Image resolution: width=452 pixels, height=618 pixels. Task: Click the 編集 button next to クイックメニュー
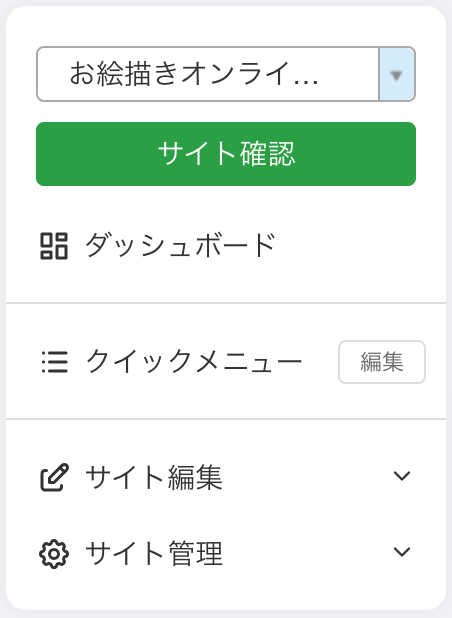point(382,362)
